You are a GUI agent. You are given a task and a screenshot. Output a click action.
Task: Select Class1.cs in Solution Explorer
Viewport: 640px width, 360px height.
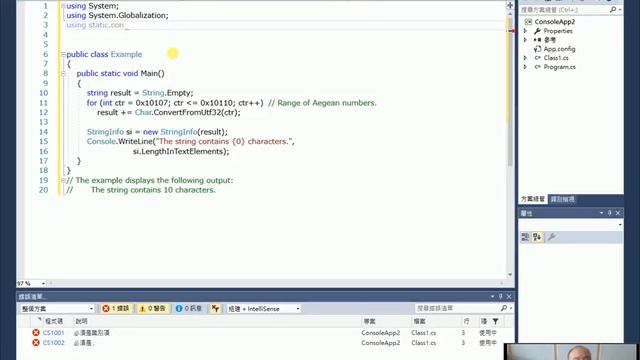tap(556, 58)
